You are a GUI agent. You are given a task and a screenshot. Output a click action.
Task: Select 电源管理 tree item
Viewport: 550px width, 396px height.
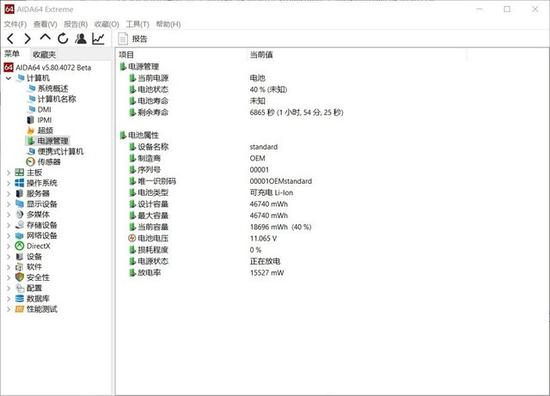pos(53,141)
